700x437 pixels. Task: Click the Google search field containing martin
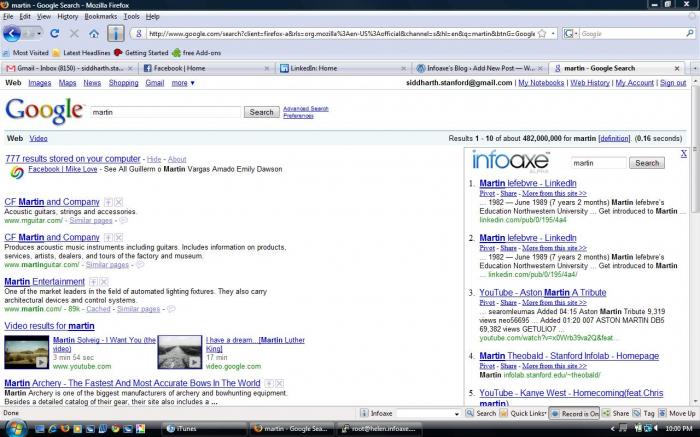166,112
